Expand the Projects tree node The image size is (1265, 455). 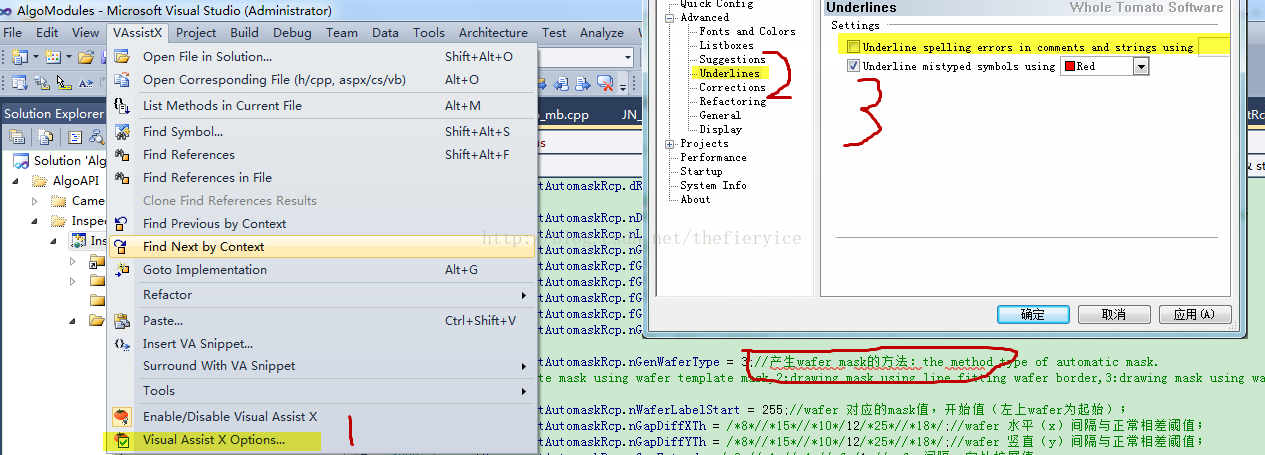click(x=670, y=143)
